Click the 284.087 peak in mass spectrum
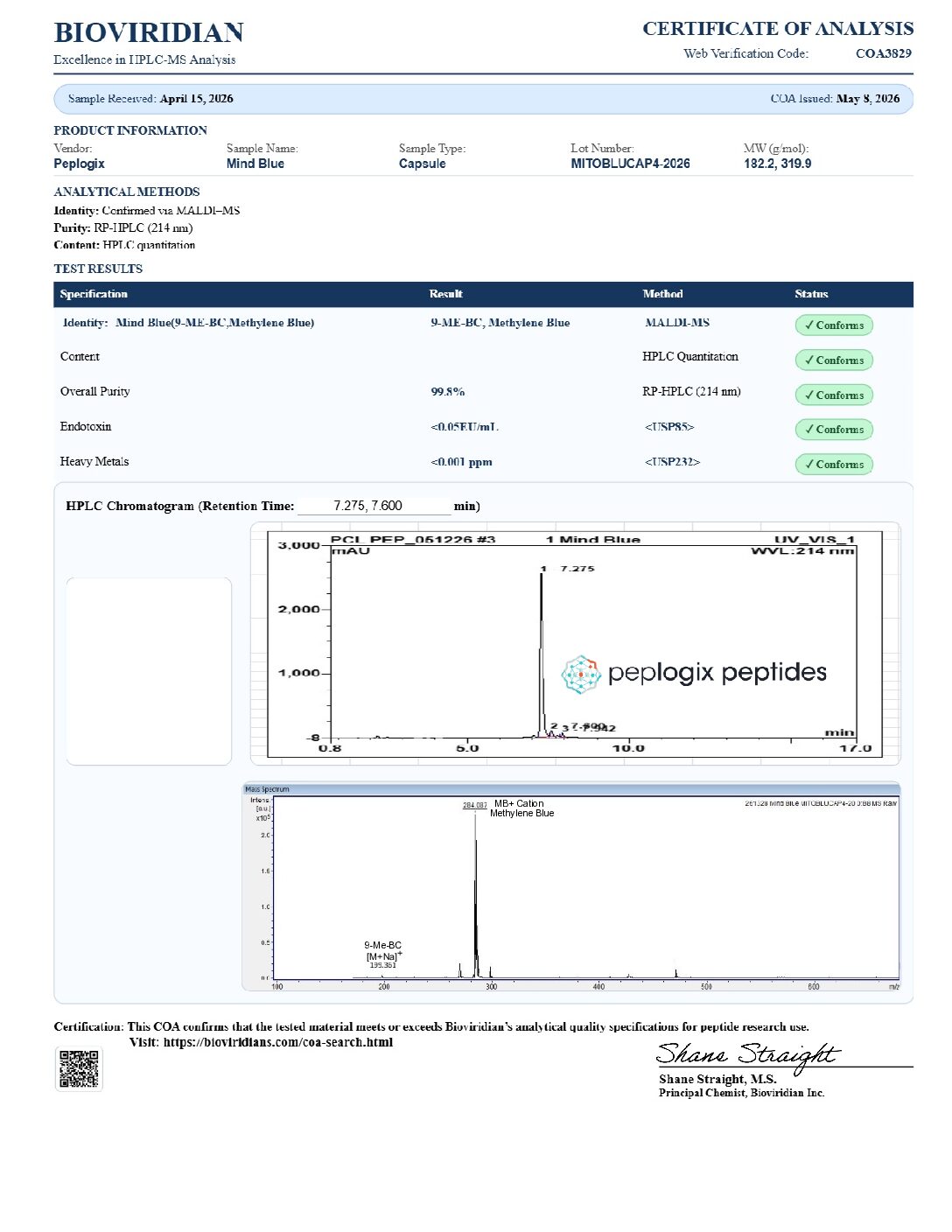 (x=476, y=892)
